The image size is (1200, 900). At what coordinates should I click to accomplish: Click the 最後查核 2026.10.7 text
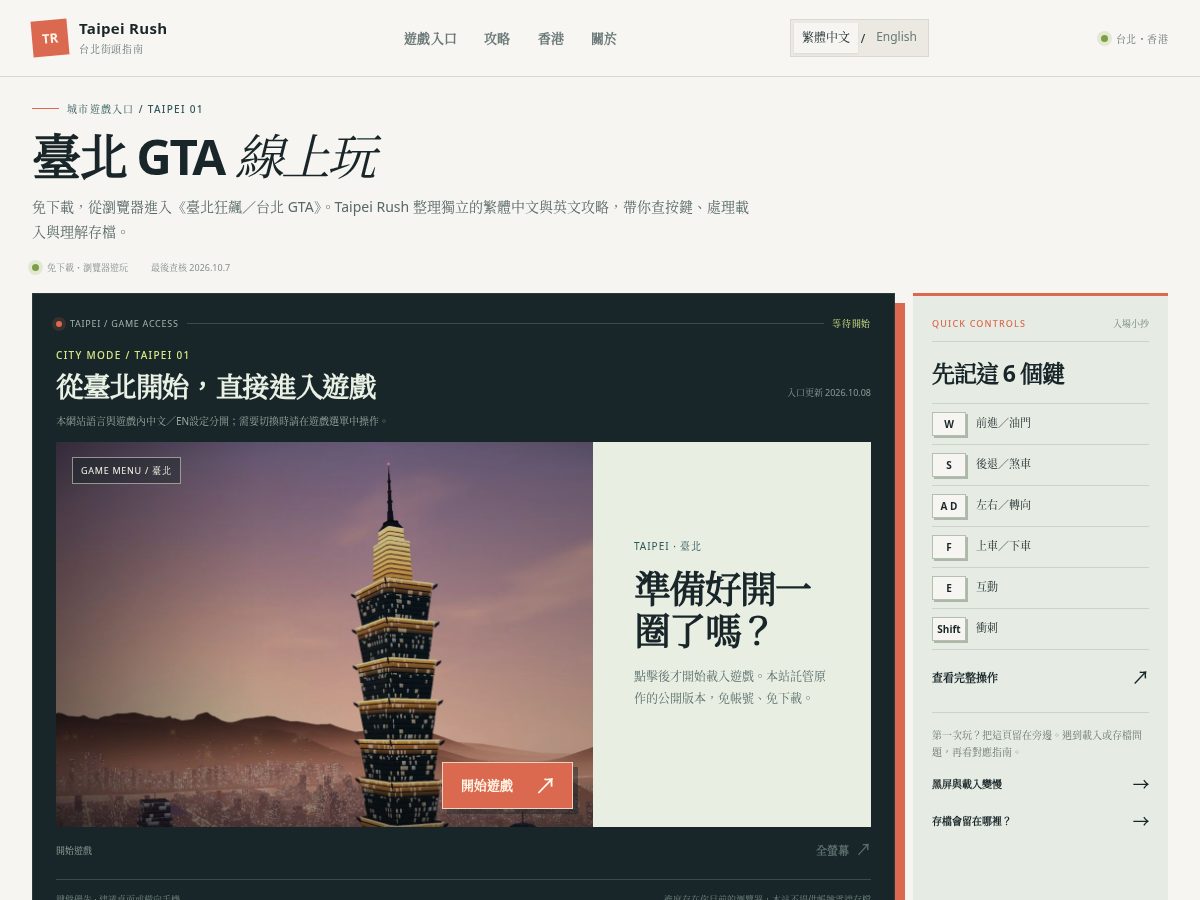(x=190, y=267)
